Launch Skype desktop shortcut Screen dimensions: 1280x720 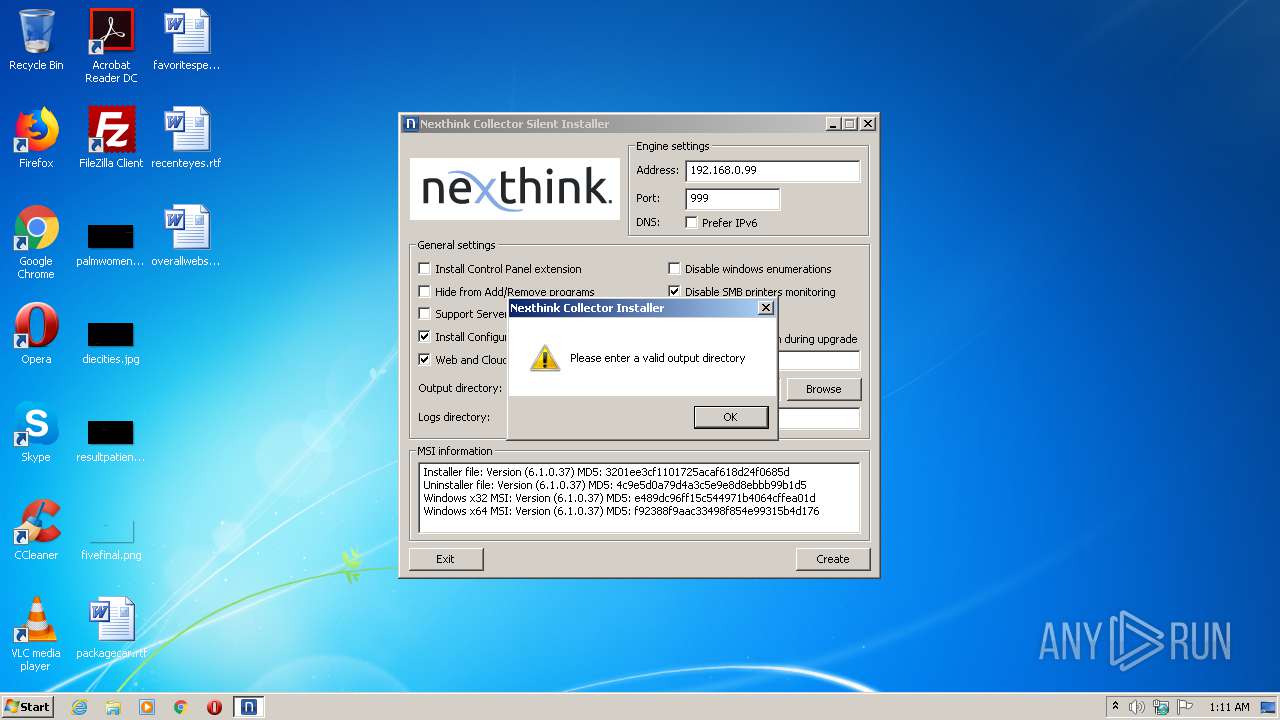click(36, 432)
